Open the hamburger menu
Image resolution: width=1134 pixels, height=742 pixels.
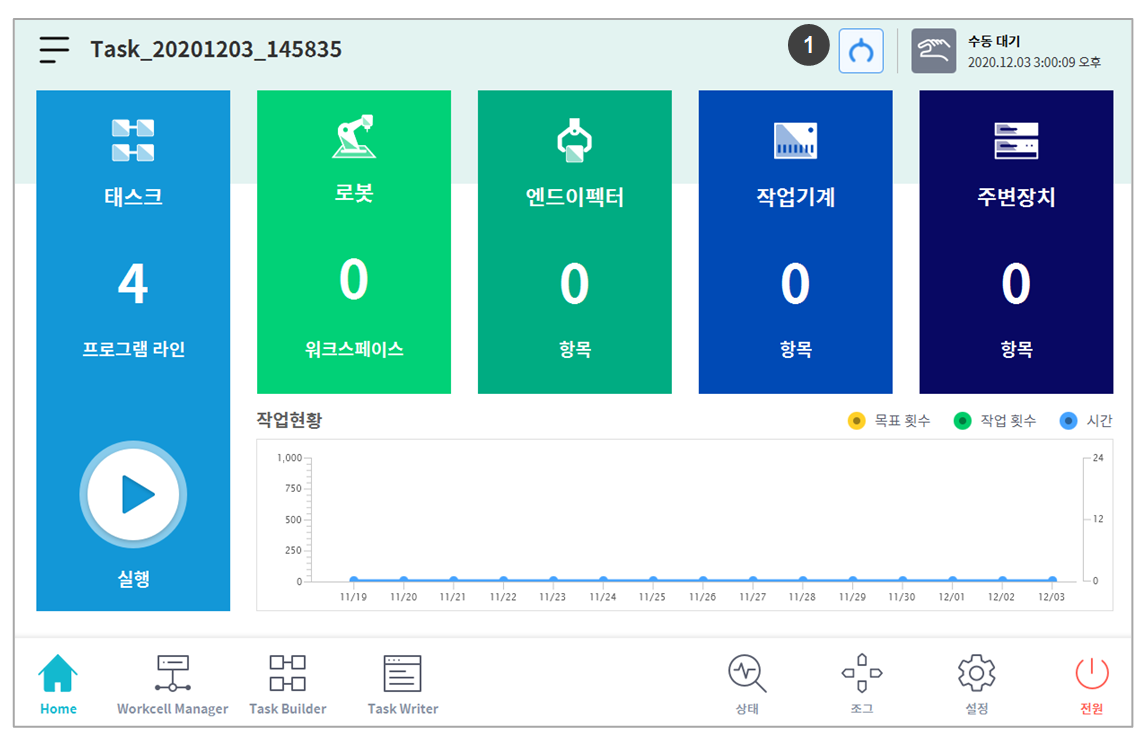click(x=55, y=50)
